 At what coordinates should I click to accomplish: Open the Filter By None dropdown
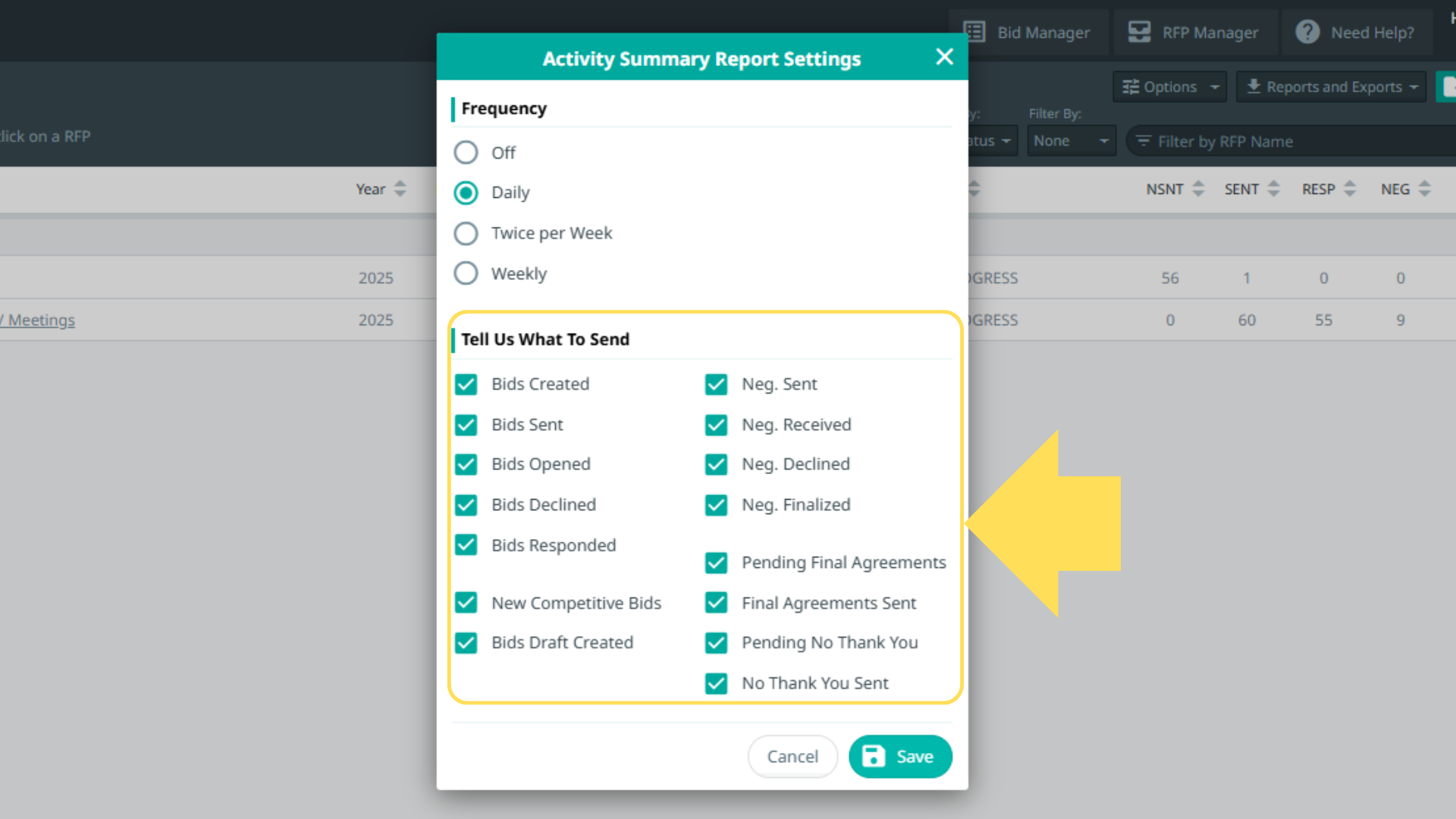pos(1071,141)
